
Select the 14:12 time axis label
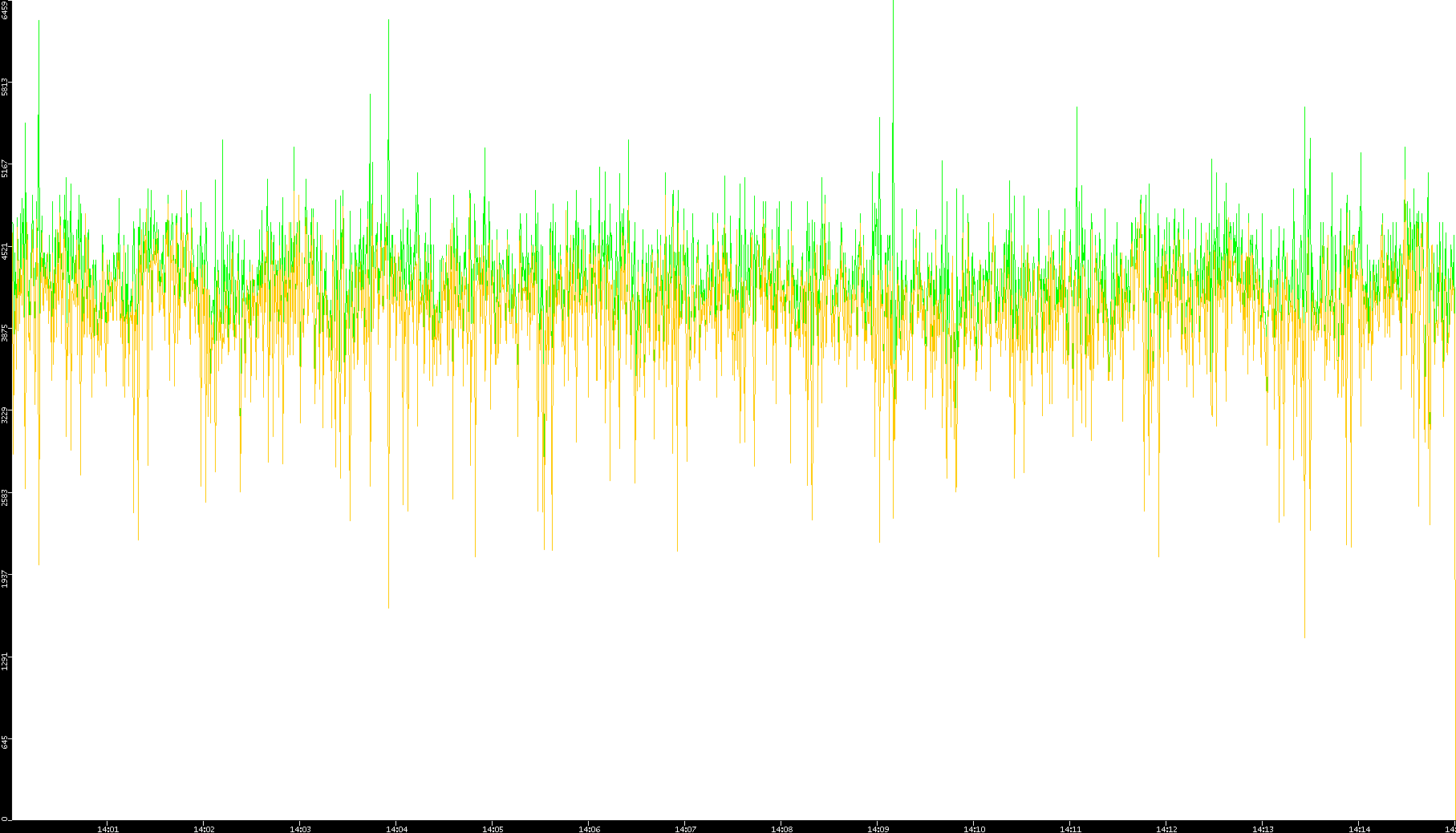[x=1166, y=829]
